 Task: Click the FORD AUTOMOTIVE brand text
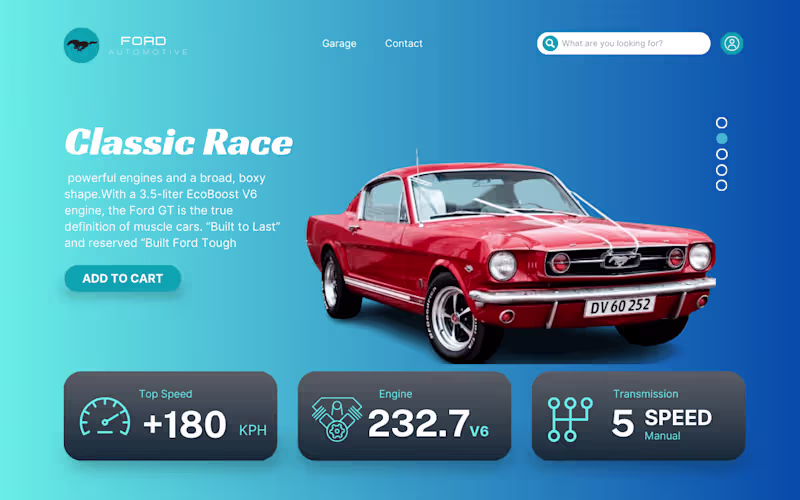coord(148,45)
